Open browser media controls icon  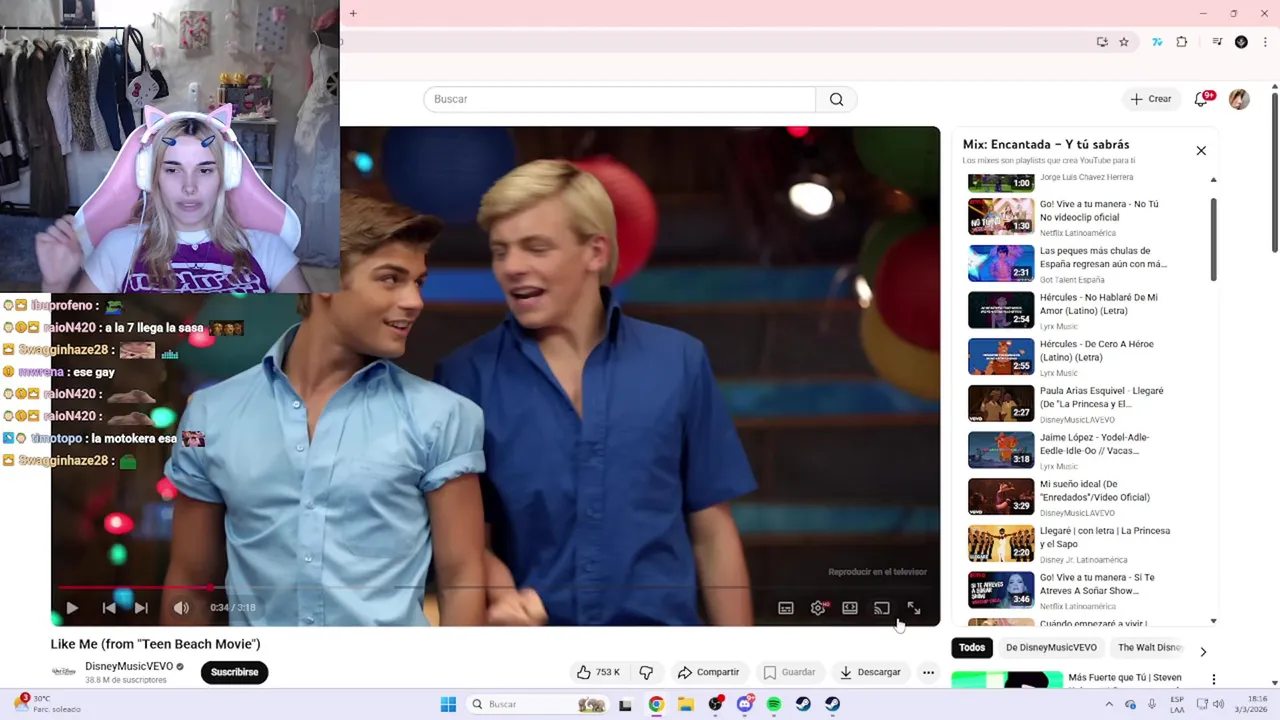1217,42
